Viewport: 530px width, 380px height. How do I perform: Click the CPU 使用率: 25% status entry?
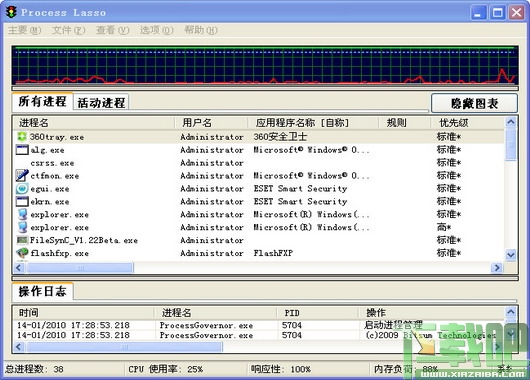tap(165, 369)
